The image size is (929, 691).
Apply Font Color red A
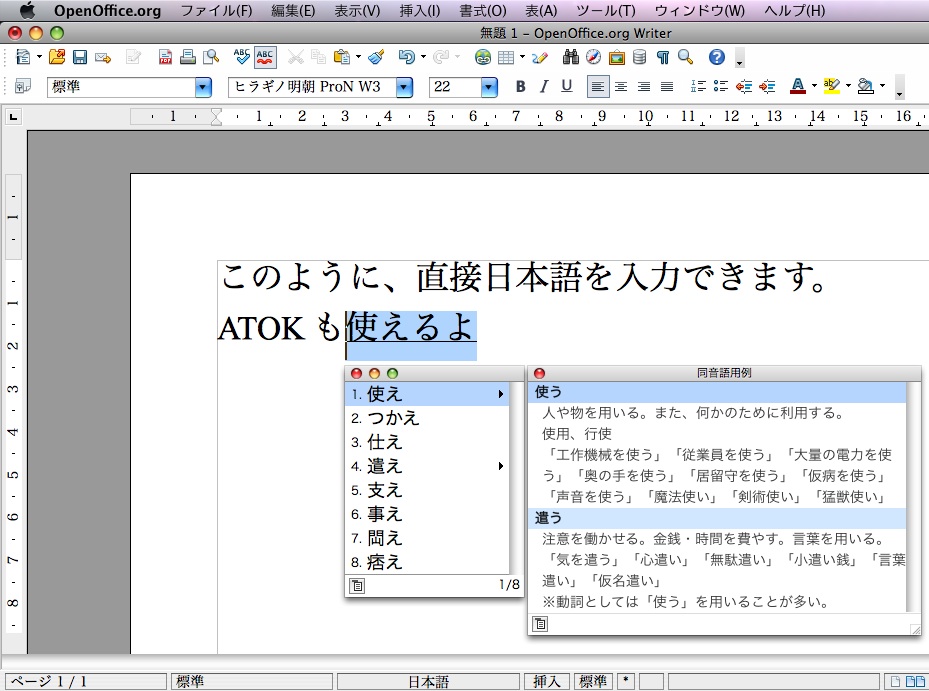(797, 87)
